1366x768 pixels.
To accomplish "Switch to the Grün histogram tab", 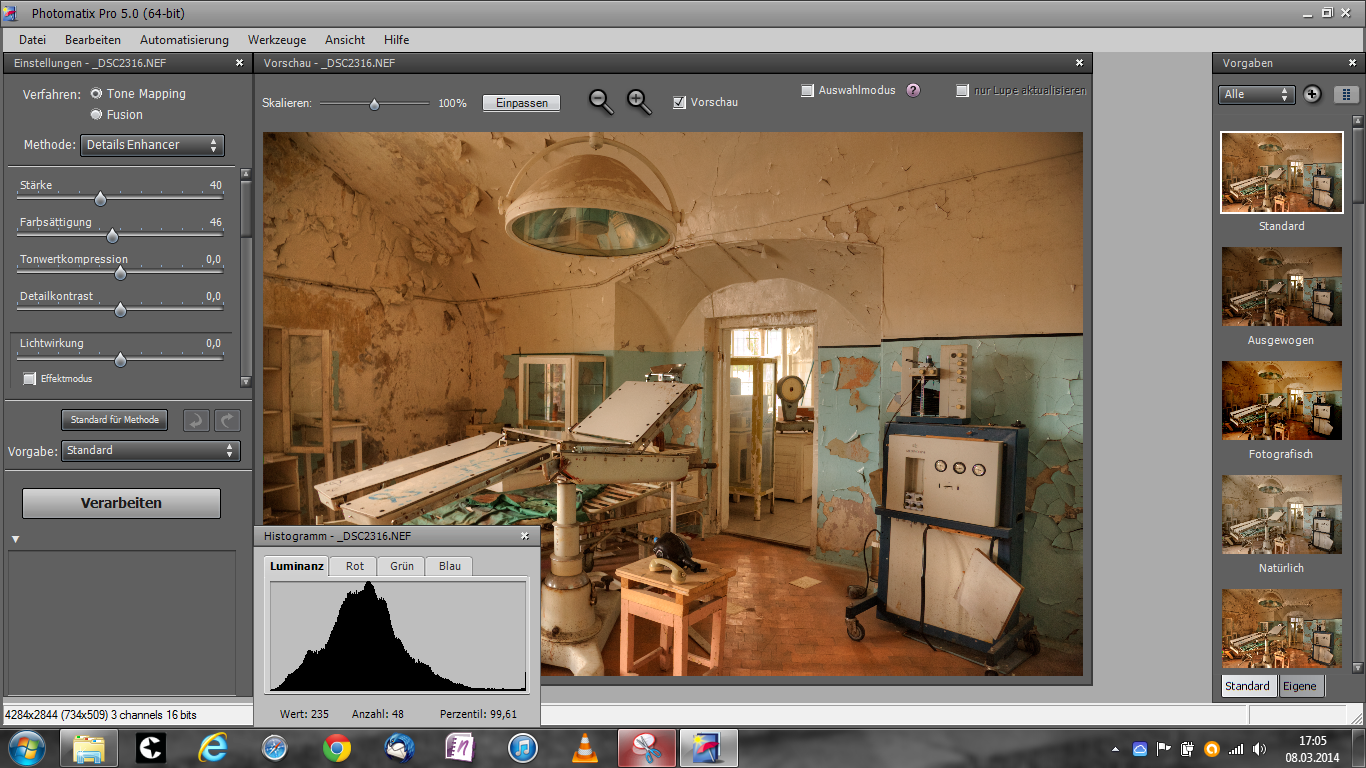I will click(x=402, y=566).
